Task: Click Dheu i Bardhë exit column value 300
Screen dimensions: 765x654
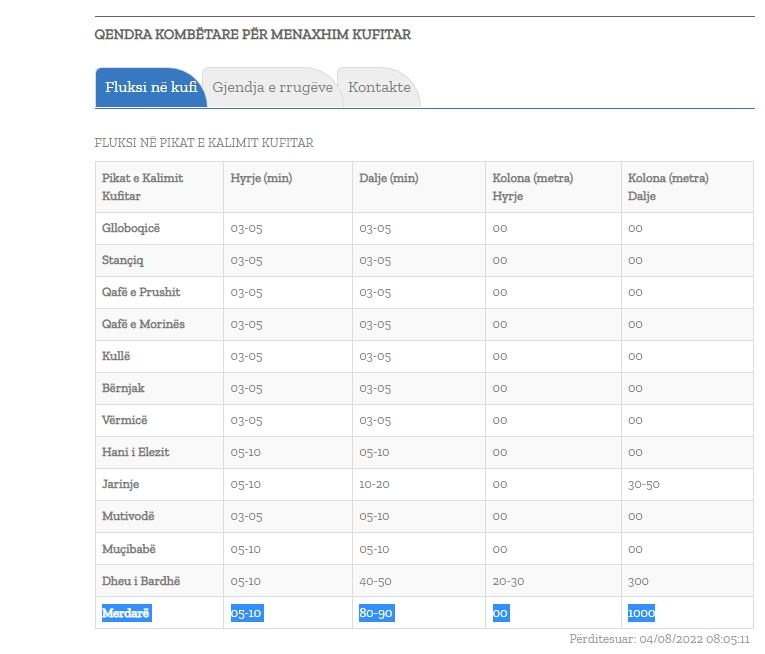Action: tap(638, 581)
